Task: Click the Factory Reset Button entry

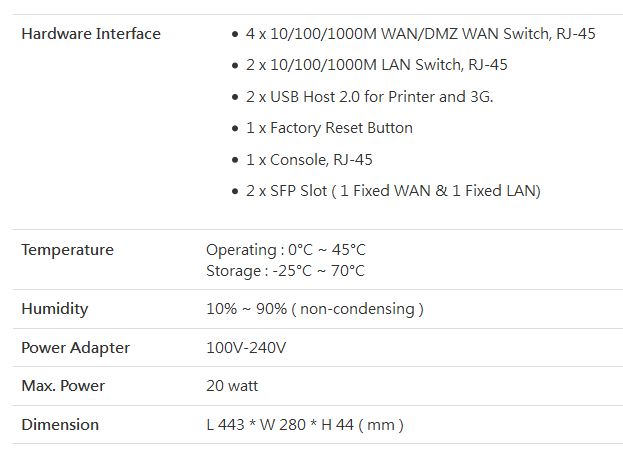Action: (329, 128)
